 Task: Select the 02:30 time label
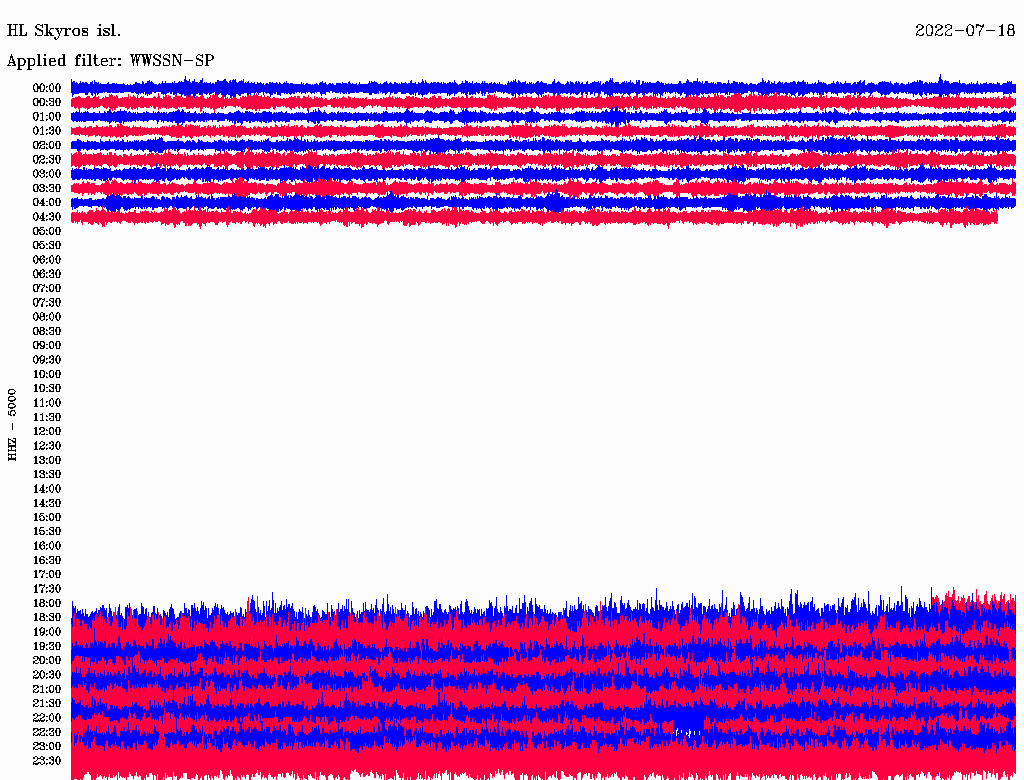click(x=47, y=159)
